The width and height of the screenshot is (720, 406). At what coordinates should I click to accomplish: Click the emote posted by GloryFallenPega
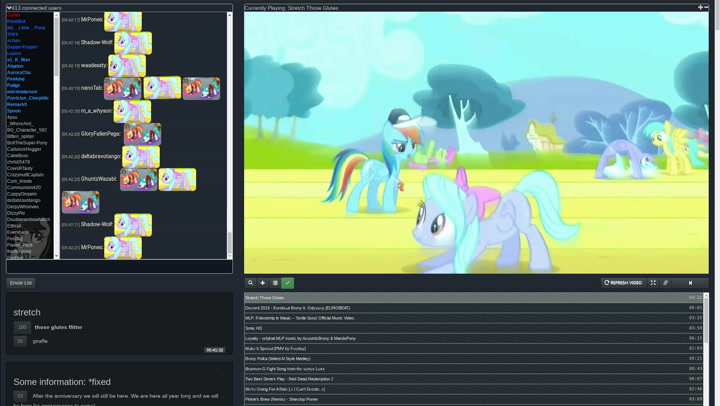142,134
